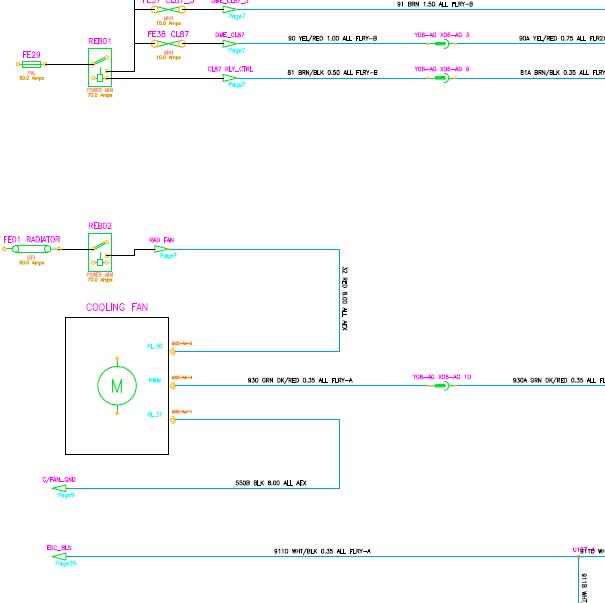Select the CL87 RLY_CTRL signal label

[230, 69]
